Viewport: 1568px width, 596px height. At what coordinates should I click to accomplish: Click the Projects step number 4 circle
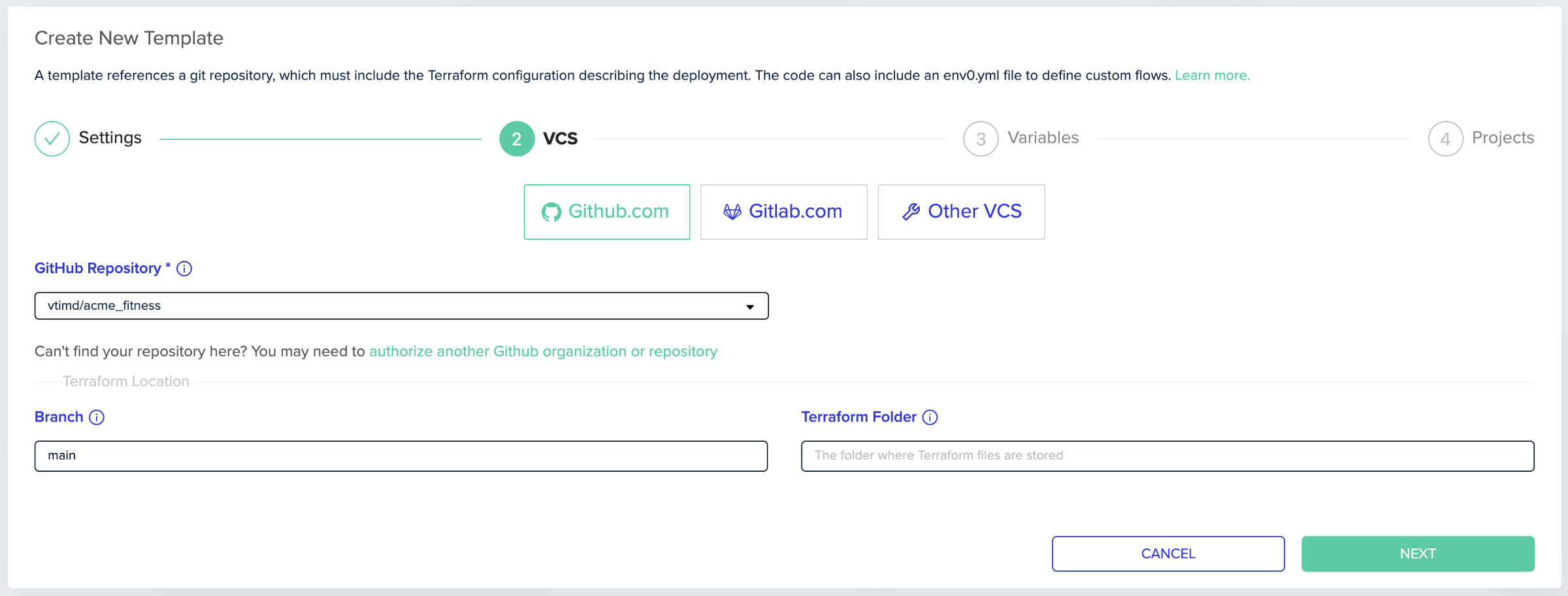point(1445,139)
